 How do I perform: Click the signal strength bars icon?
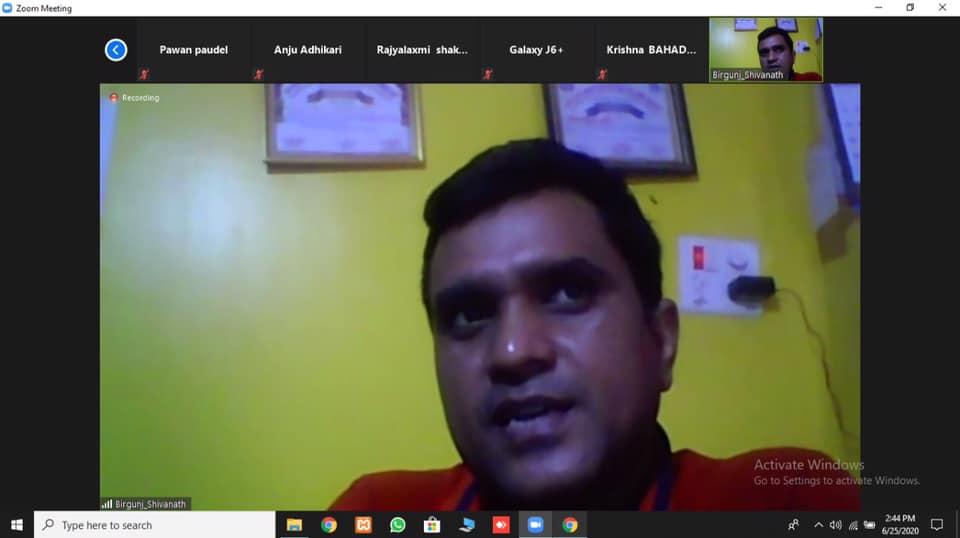(x=106, y=504)
